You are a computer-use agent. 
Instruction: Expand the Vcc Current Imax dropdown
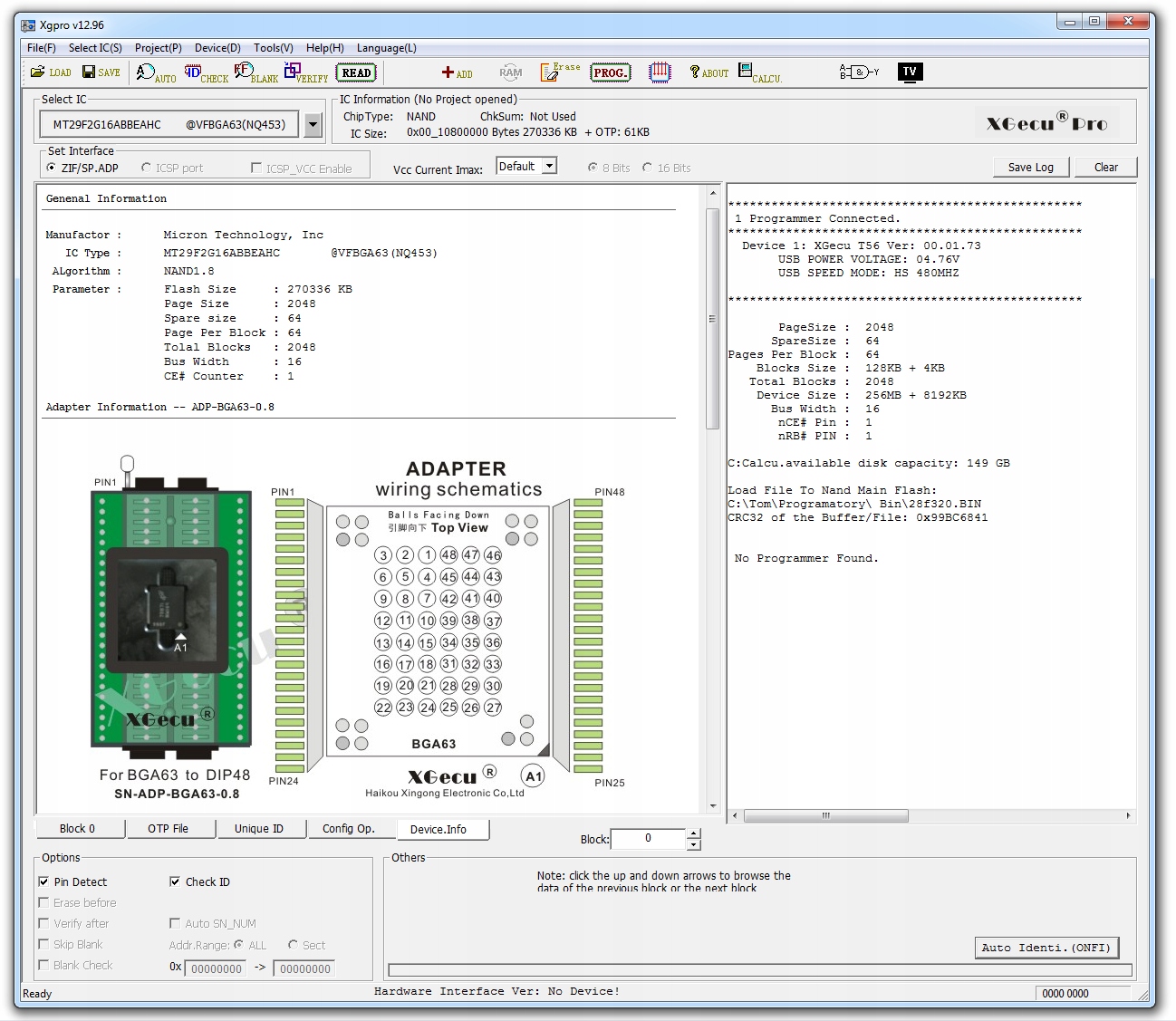click(x=549, y=167)
